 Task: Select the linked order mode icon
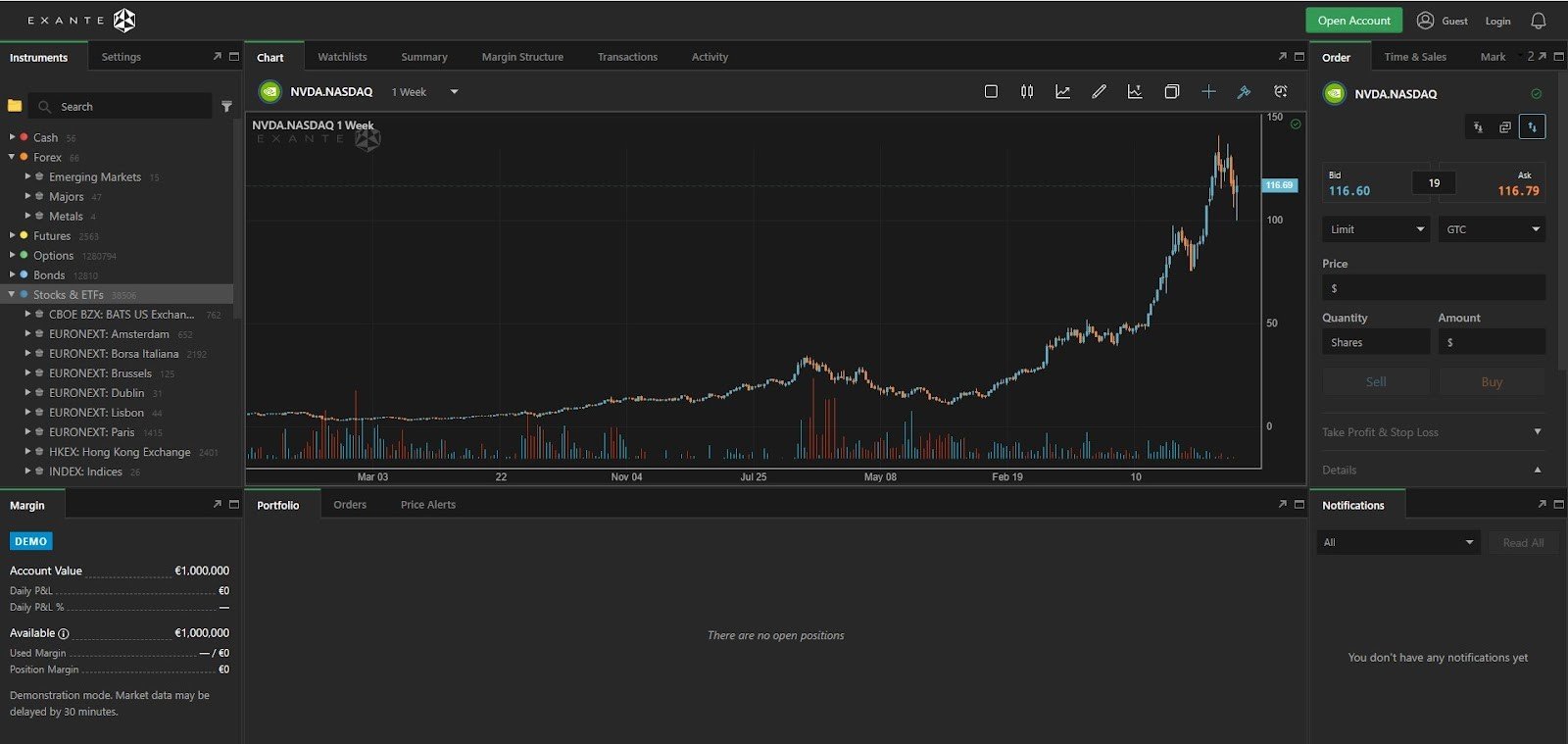click(1505, 126)
